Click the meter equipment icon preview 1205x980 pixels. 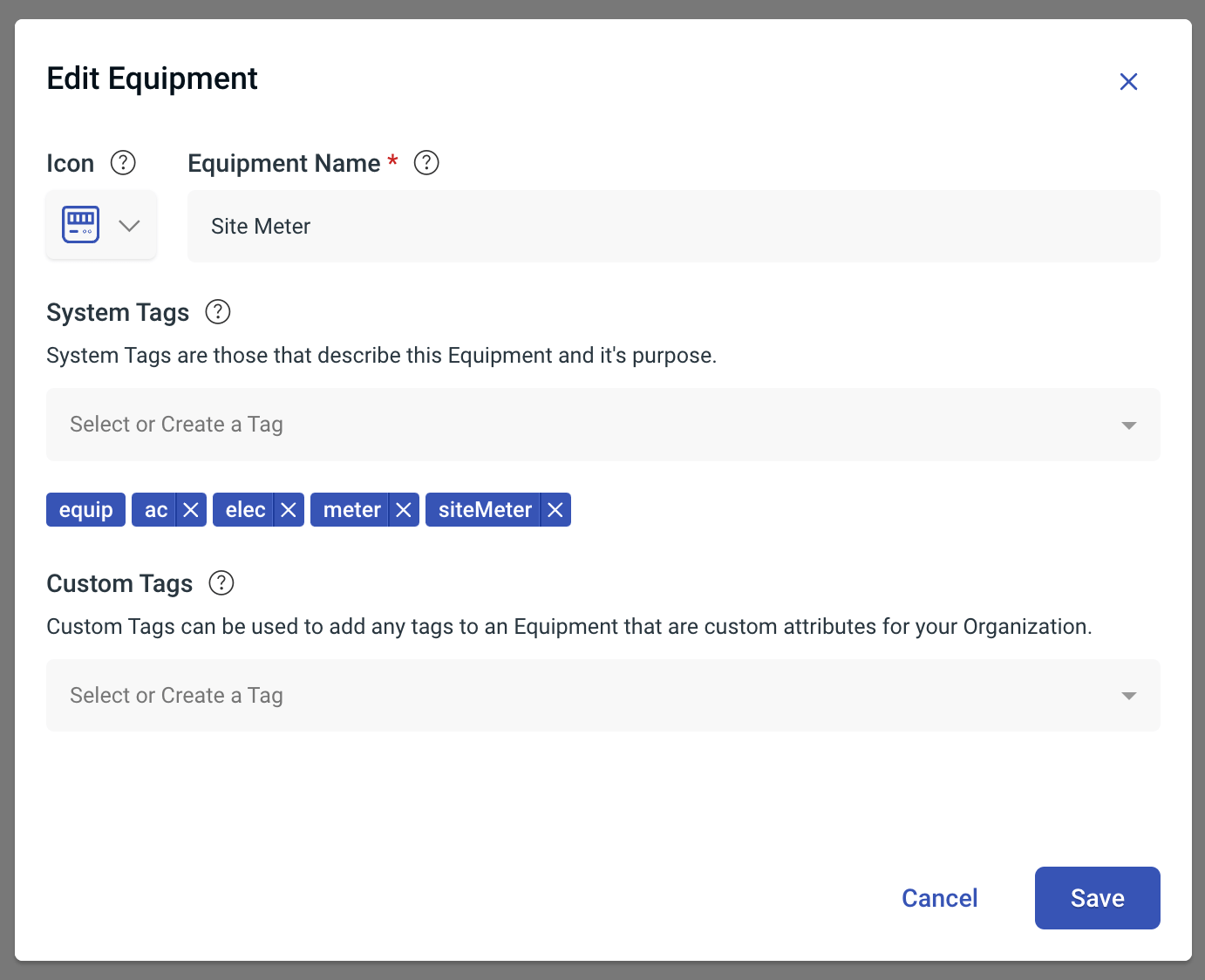pyautogui.click(x=81, y=225)
